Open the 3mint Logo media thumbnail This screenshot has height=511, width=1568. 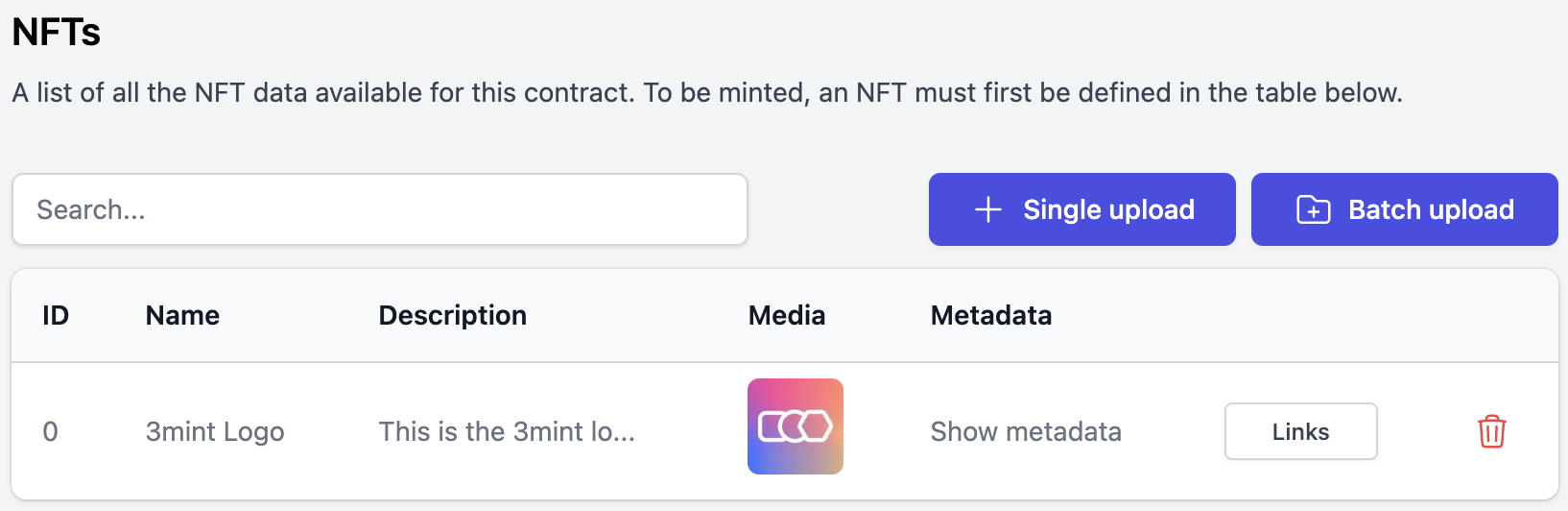pos(796,426)
